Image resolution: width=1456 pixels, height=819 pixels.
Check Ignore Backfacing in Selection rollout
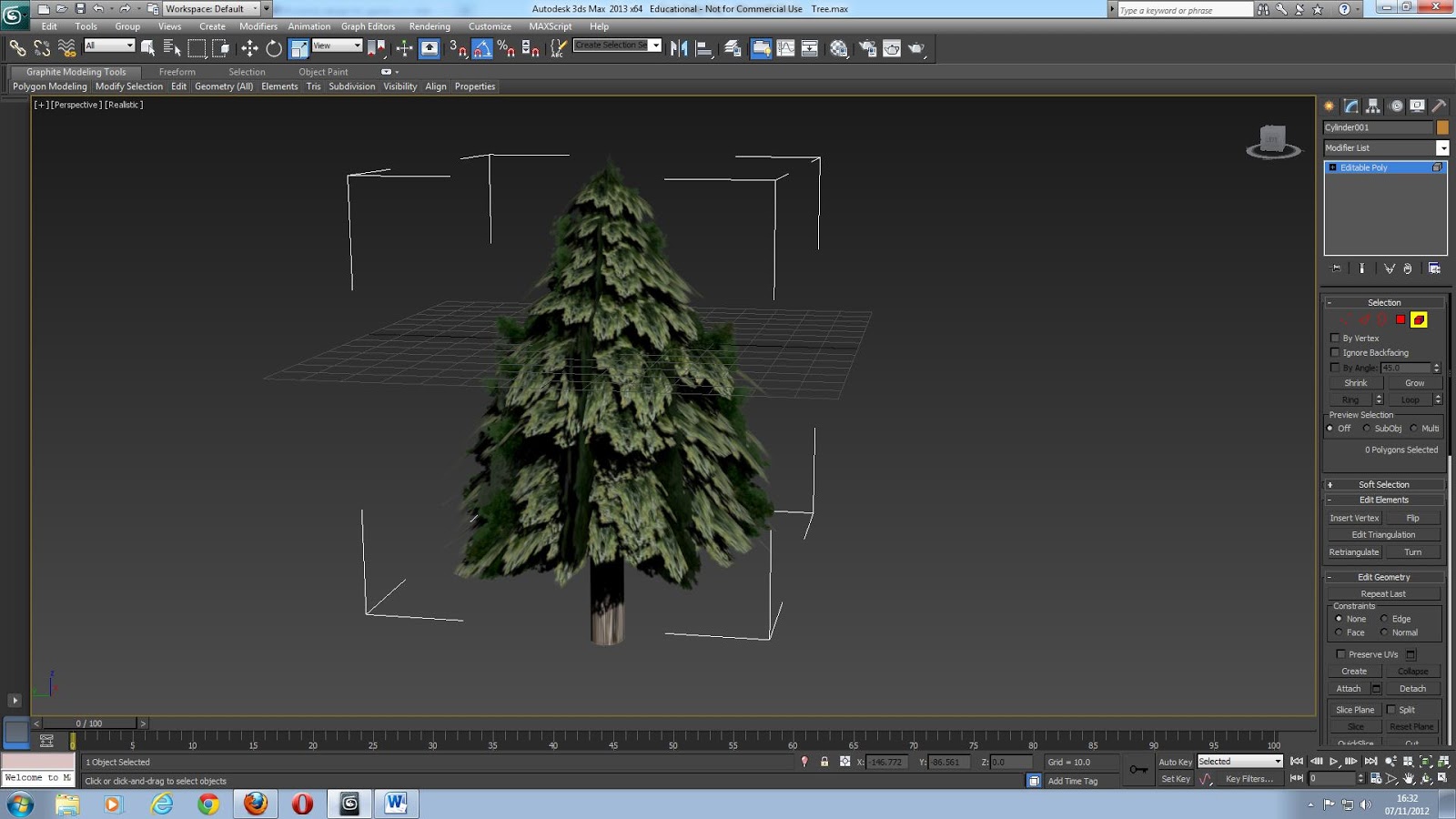[x=1335, y=352]
